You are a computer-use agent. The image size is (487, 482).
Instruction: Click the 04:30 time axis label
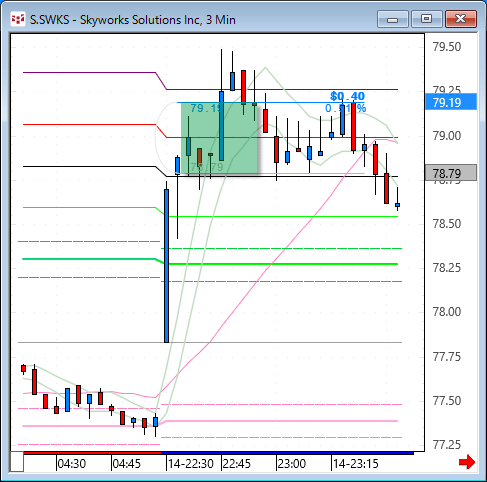pyautogui.click(x=72, y=464)
